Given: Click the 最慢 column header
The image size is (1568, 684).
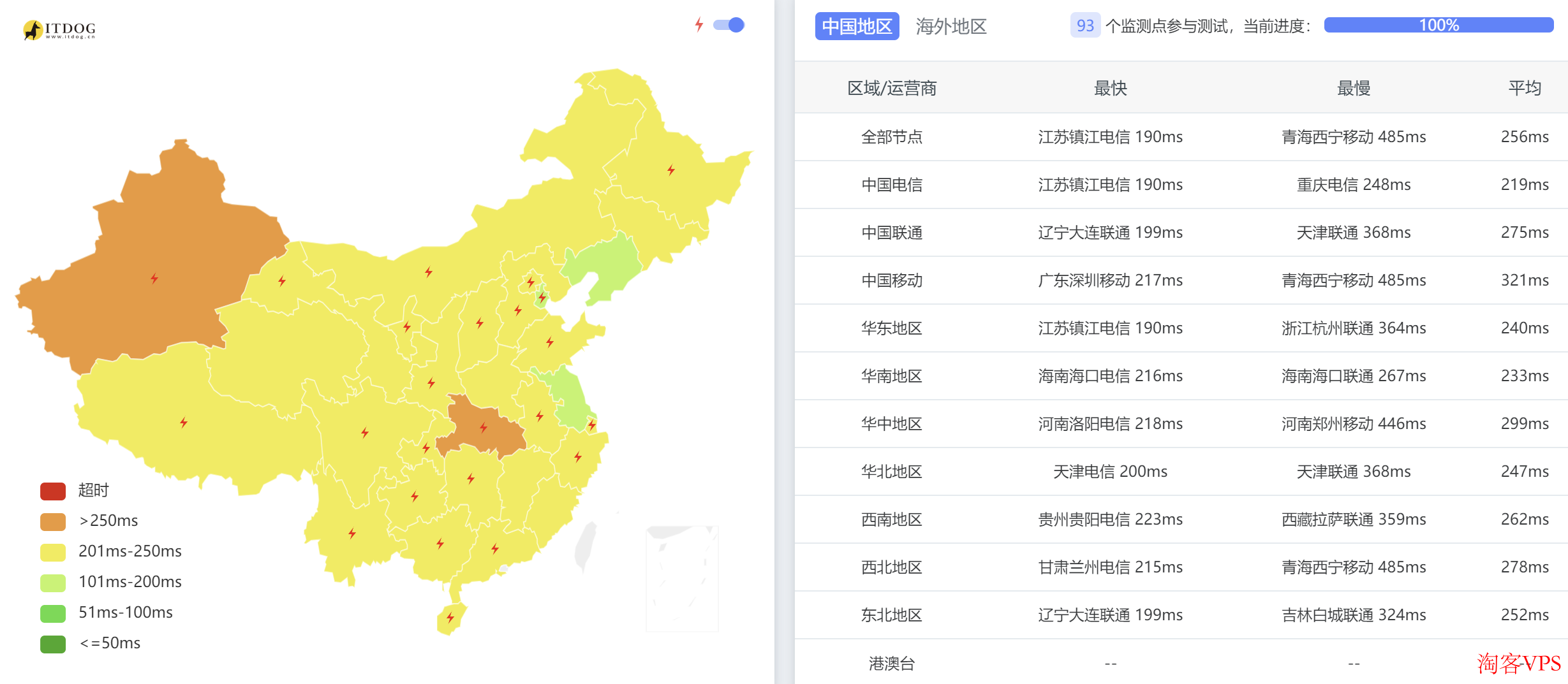Looking at the screenshot, I should click(x=1354, y=88).
